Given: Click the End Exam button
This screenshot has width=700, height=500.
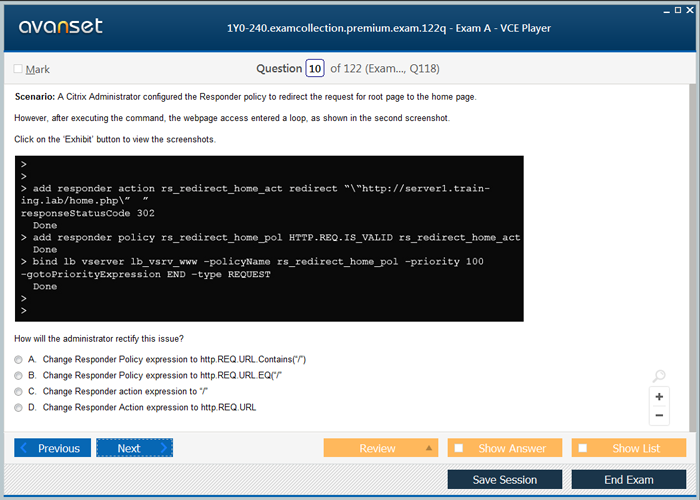Looking at the screenshot, I should click(629, 480).
